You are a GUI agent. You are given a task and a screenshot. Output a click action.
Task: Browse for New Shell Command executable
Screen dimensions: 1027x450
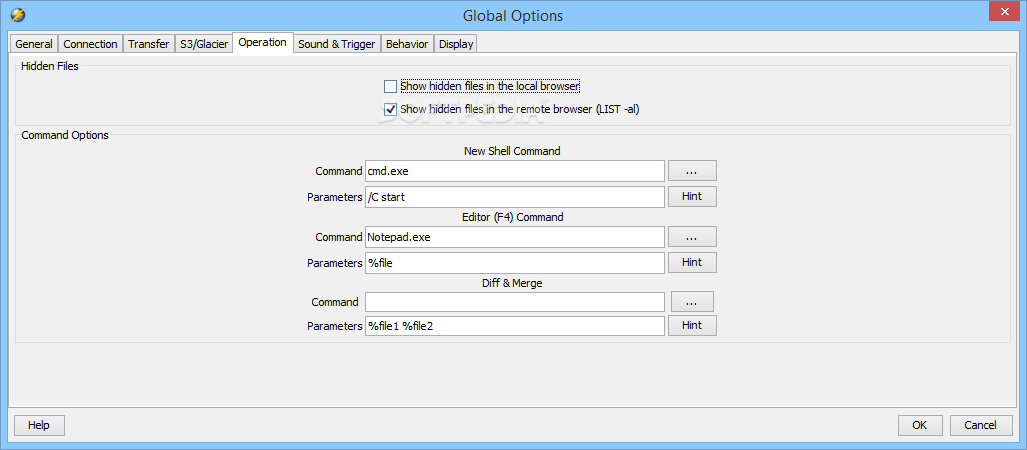[x=692, y=171]
